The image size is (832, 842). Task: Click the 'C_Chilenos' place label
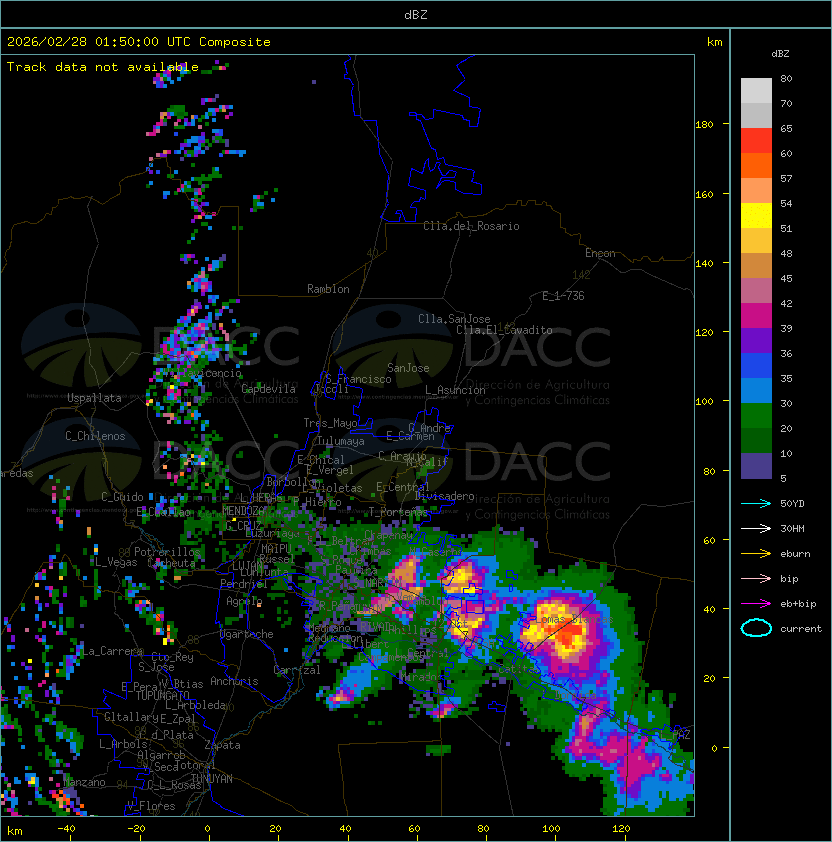95,436
